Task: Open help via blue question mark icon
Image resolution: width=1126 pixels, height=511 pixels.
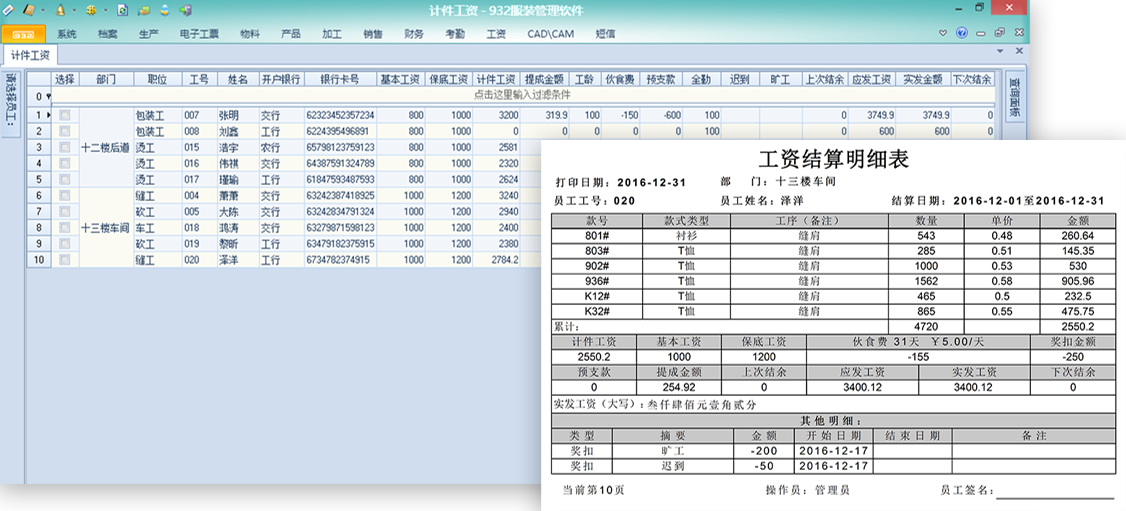Action: 961,33
